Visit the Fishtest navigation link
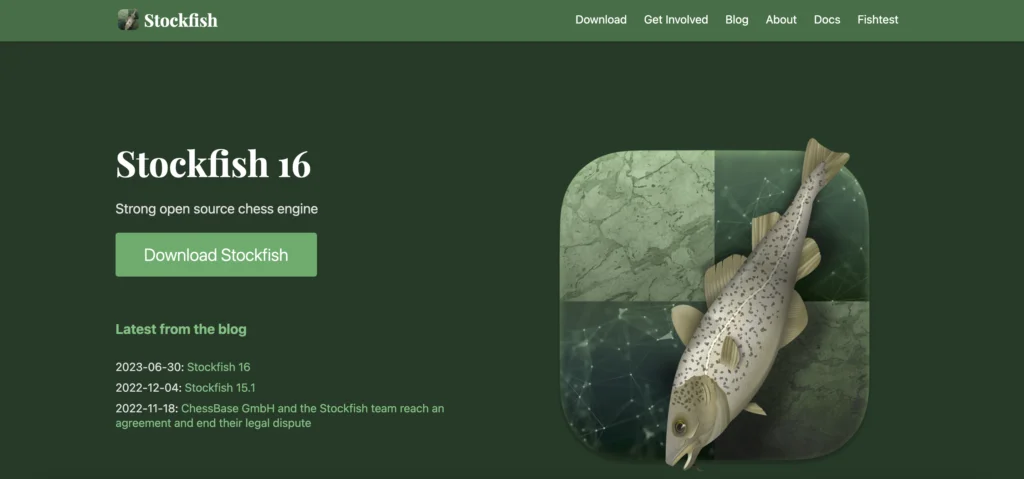1024x479 pixels. (878, 20)
